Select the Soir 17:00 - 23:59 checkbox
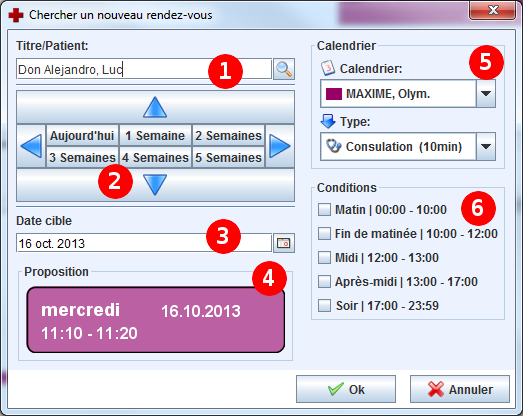 pyautogui.click(x=324, y=306)
